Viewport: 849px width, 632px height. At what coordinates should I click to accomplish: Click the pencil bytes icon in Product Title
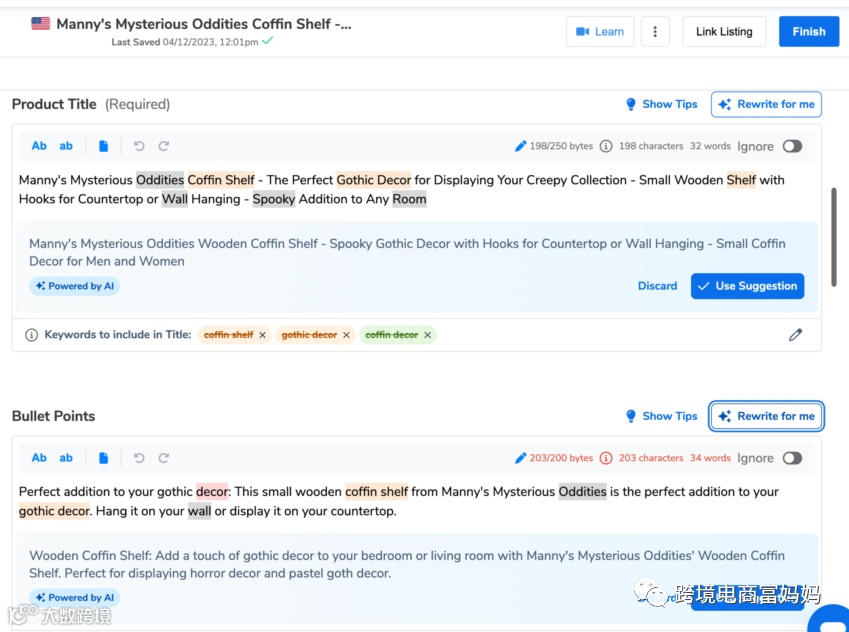(x=520, y=146)
